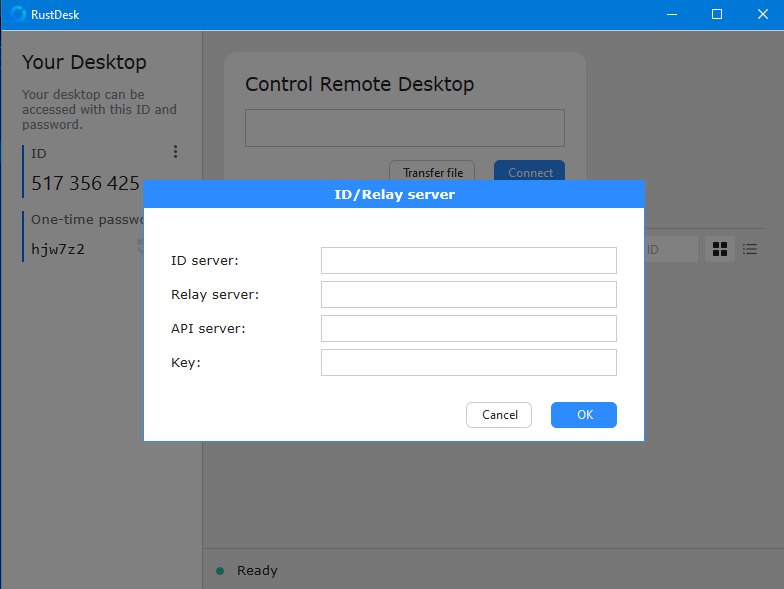Click the ID search box beside the view icons
The height and width of the screenshot is (589, 784).
pos(671,249)
